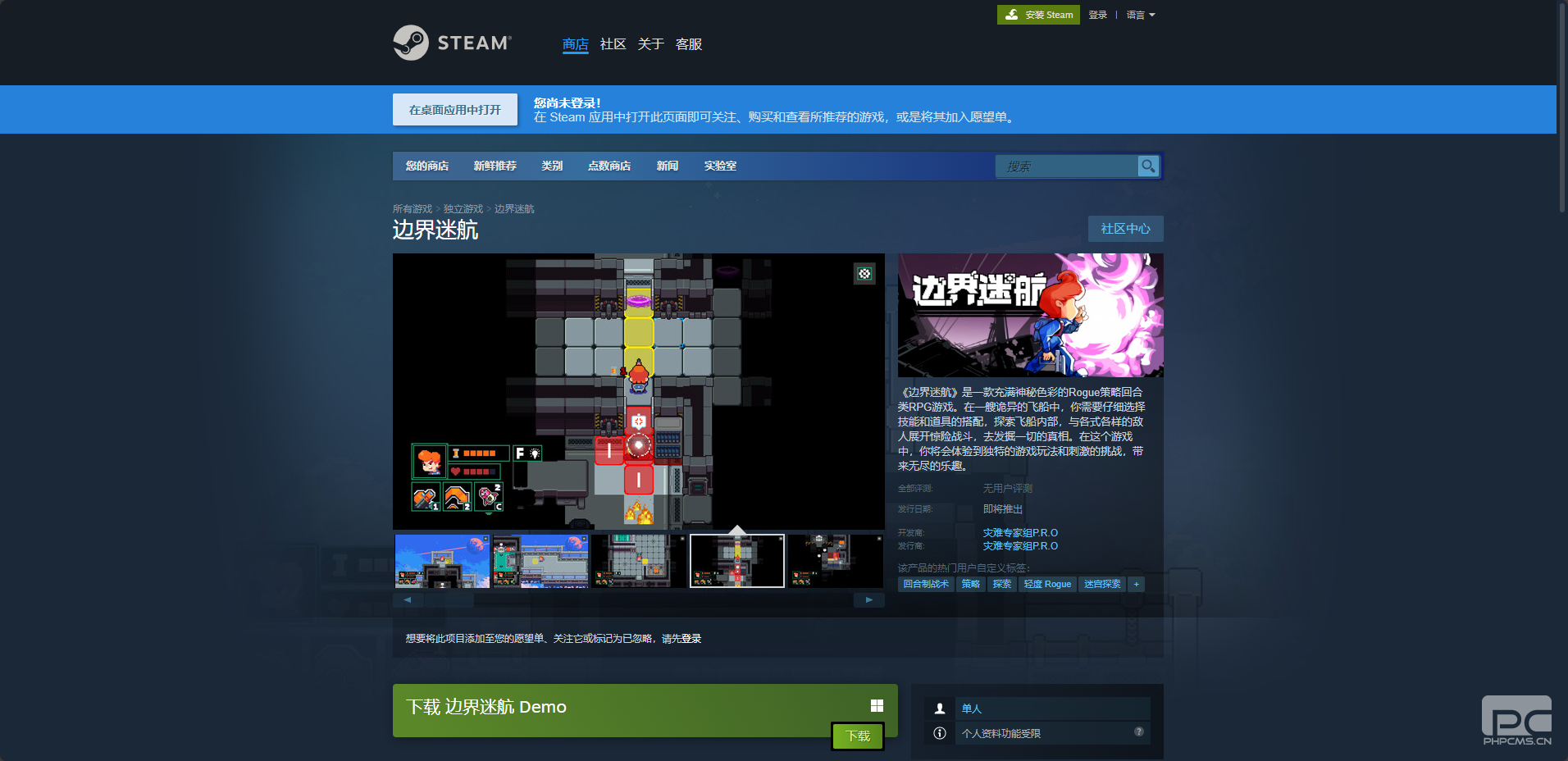Click the right arrow of thumbnail strip

click(869, 600)
